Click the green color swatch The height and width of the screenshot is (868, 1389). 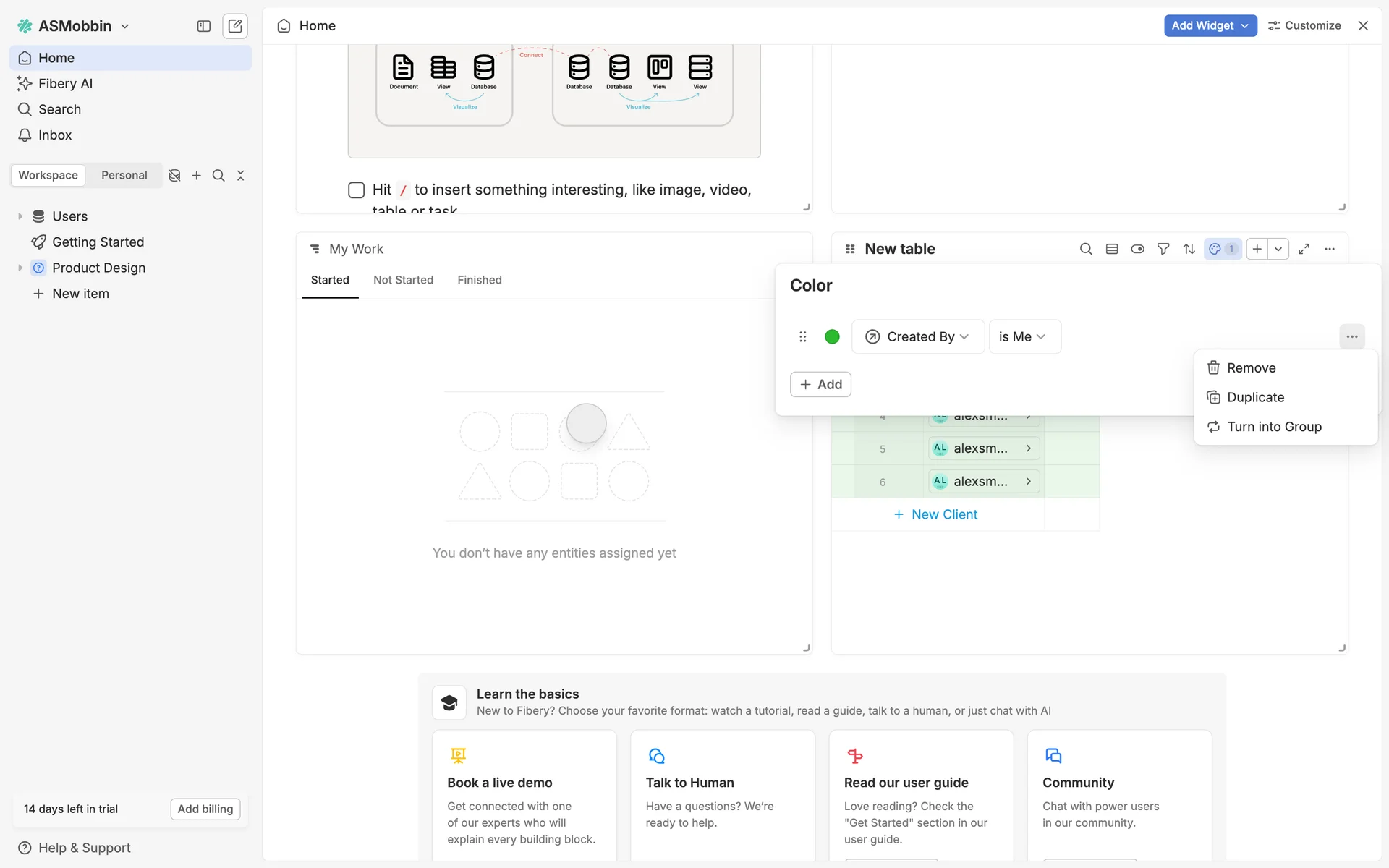832,336
